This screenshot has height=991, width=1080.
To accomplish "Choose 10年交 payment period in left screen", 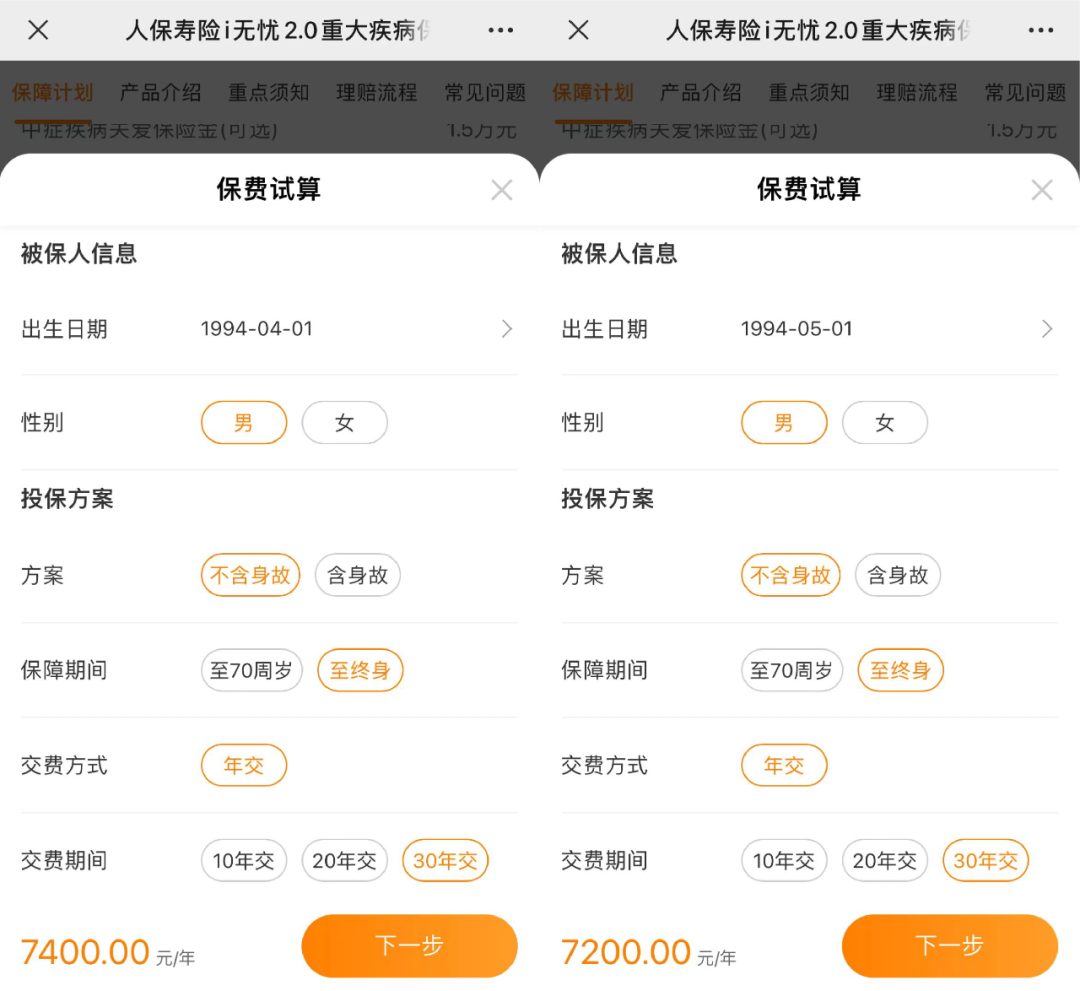I will [x=244, y=861].
